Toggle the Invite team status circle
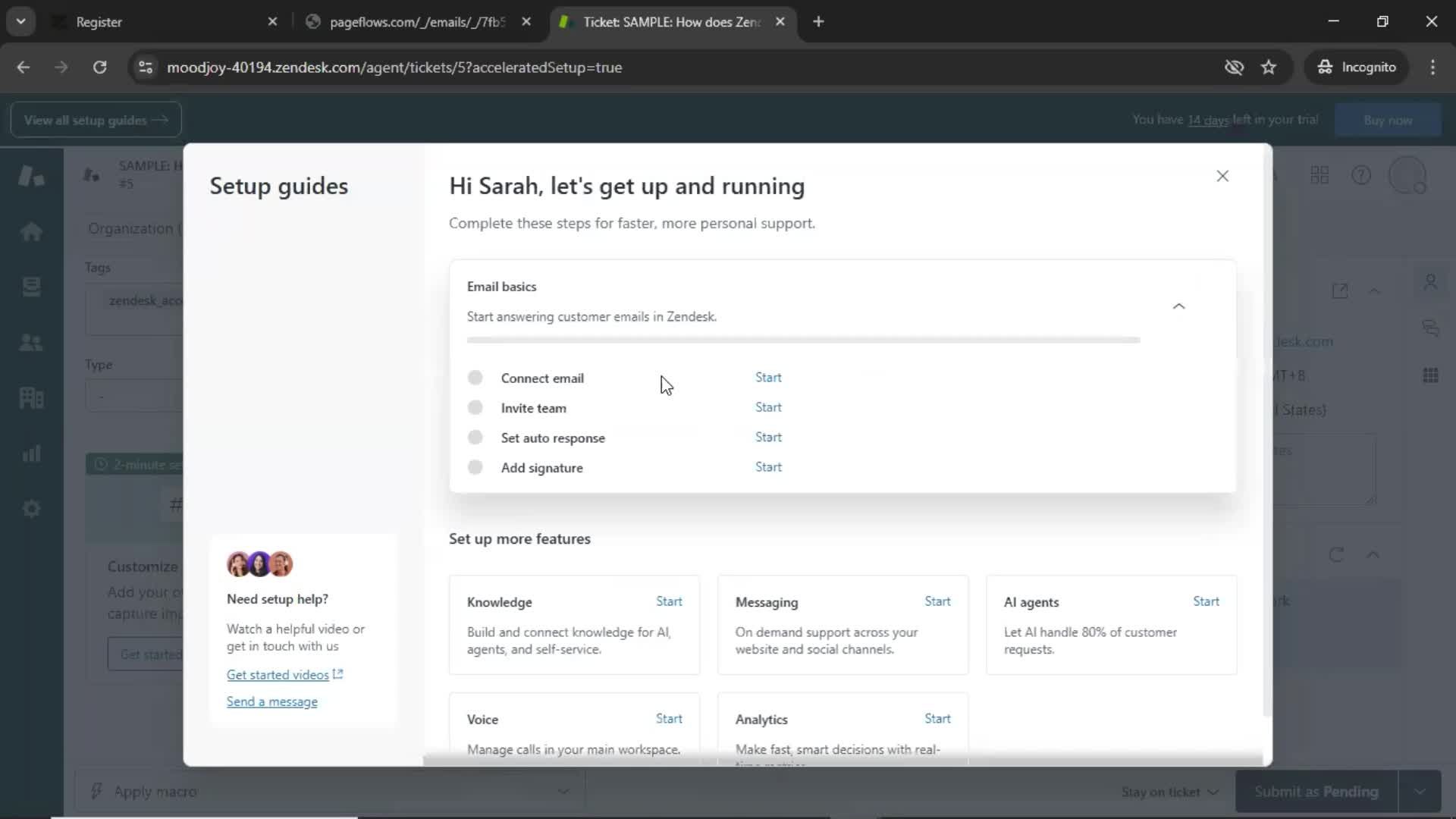Image resolution: width=1456 pixels, height=819 pixels. [x=475, y=407]
